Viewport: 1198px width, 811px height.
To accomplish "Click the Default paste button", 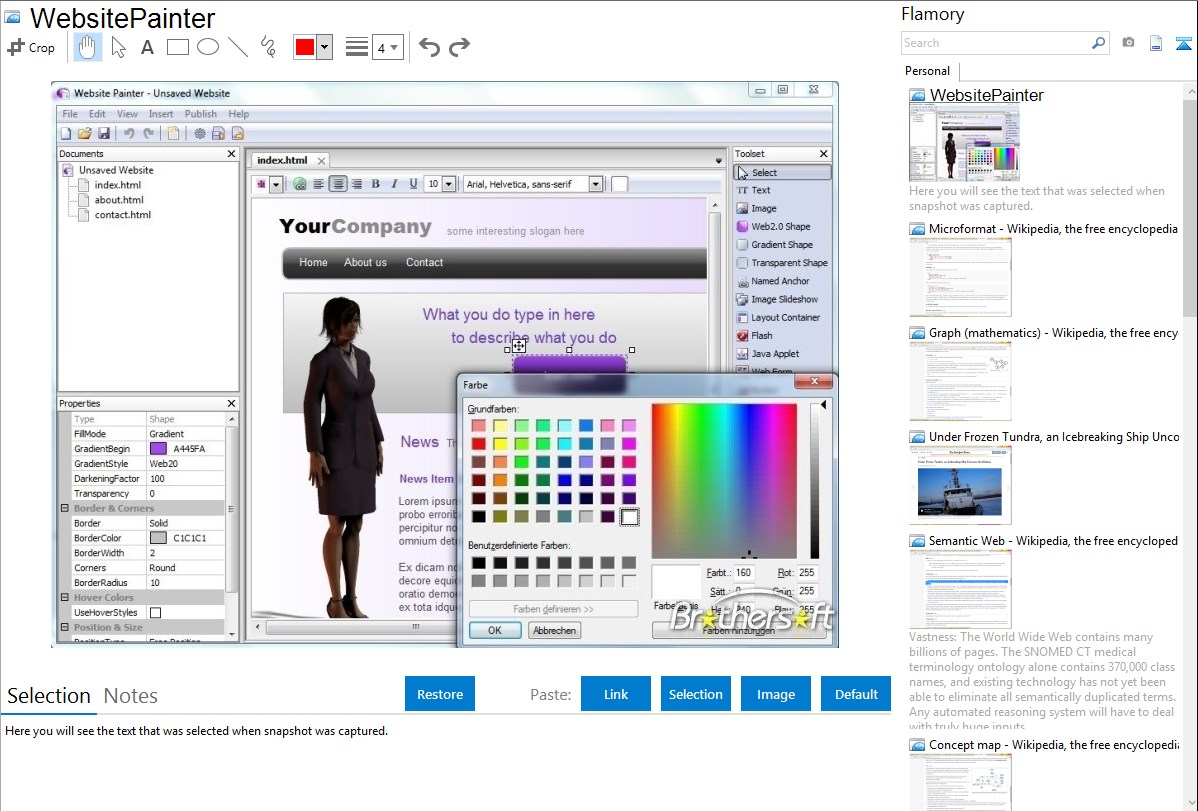I will point(856,694).
